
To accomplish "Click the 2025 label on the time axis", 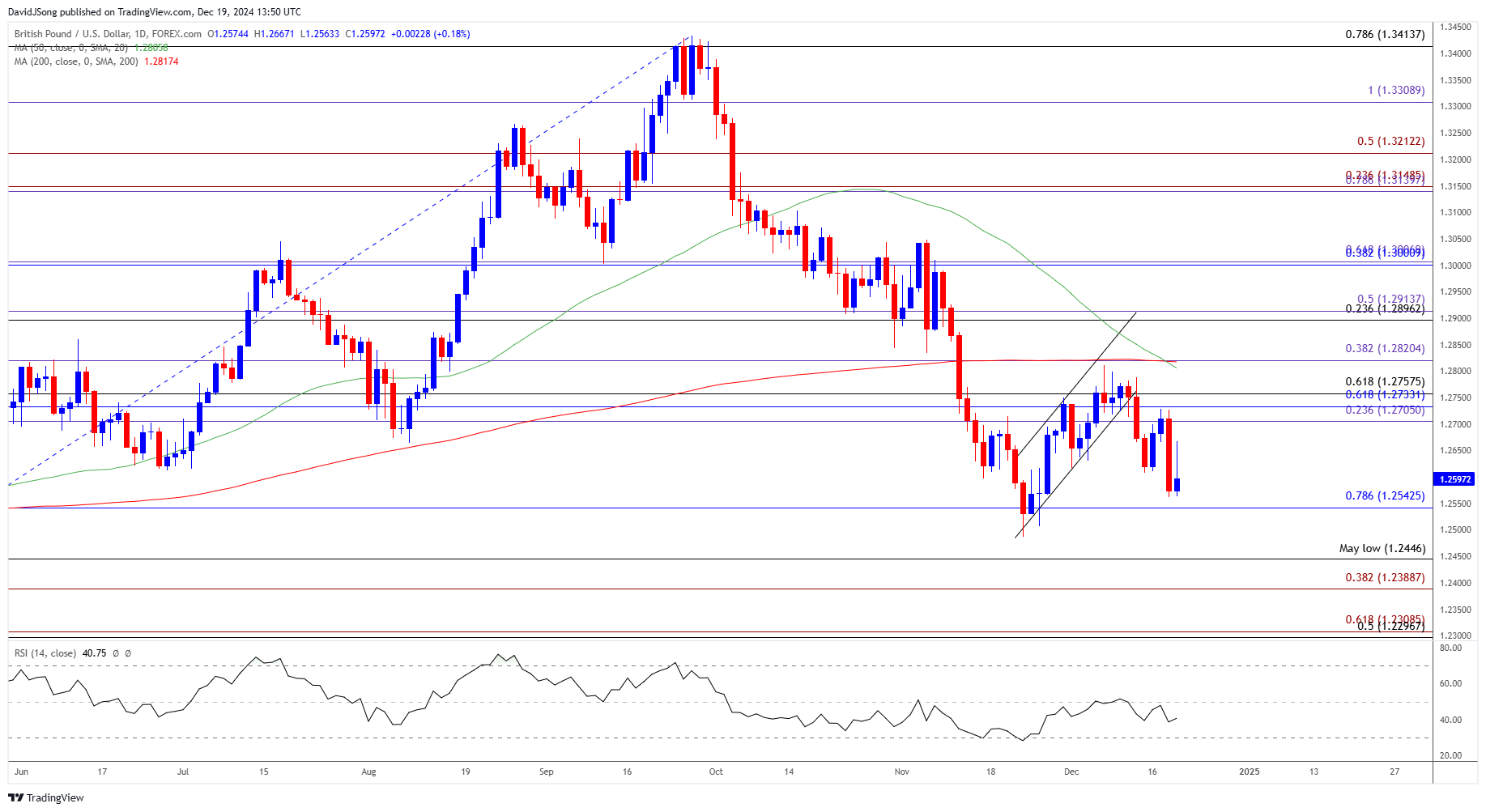I will coord(1250,772).
